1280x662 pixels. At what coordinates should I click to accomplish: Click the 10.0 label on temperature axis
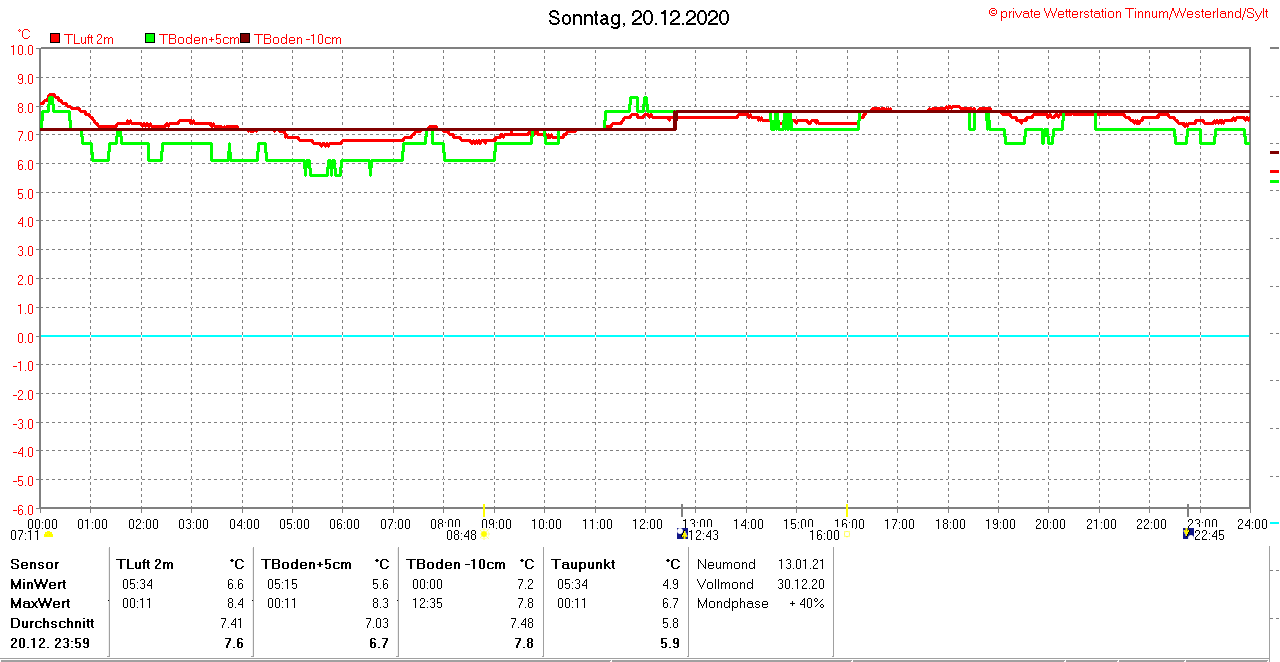[x=22, y=49]
